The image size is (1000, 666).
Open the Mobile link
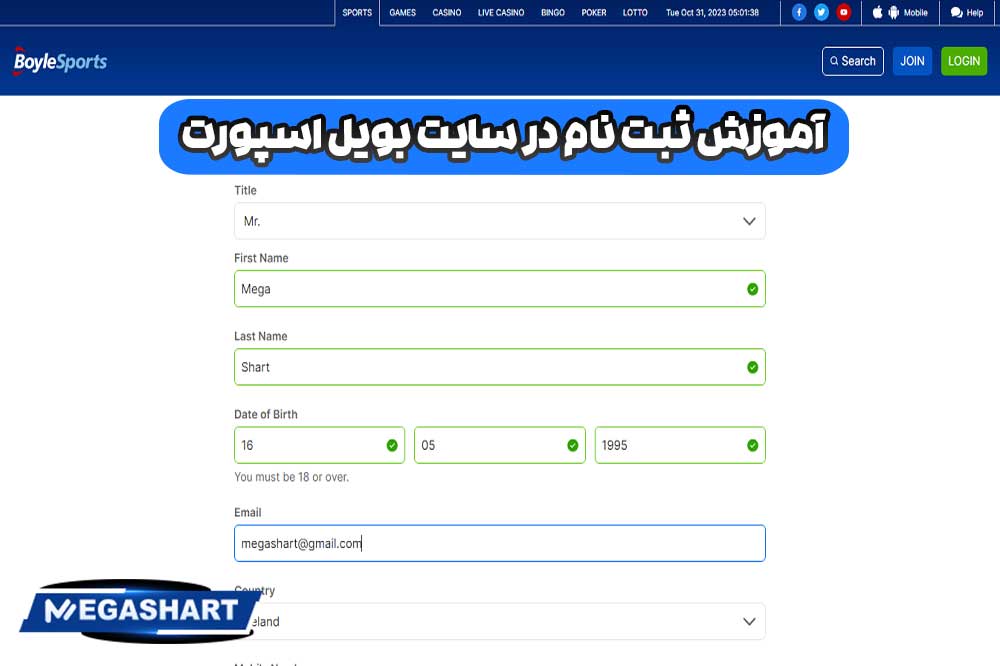click(x=915, y=12)
